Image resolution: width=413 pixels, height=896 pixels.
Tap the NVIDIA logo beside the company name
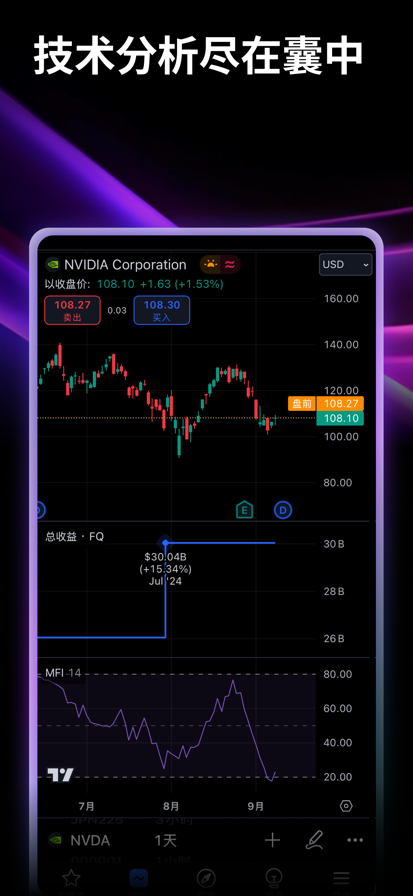[53, 265]
